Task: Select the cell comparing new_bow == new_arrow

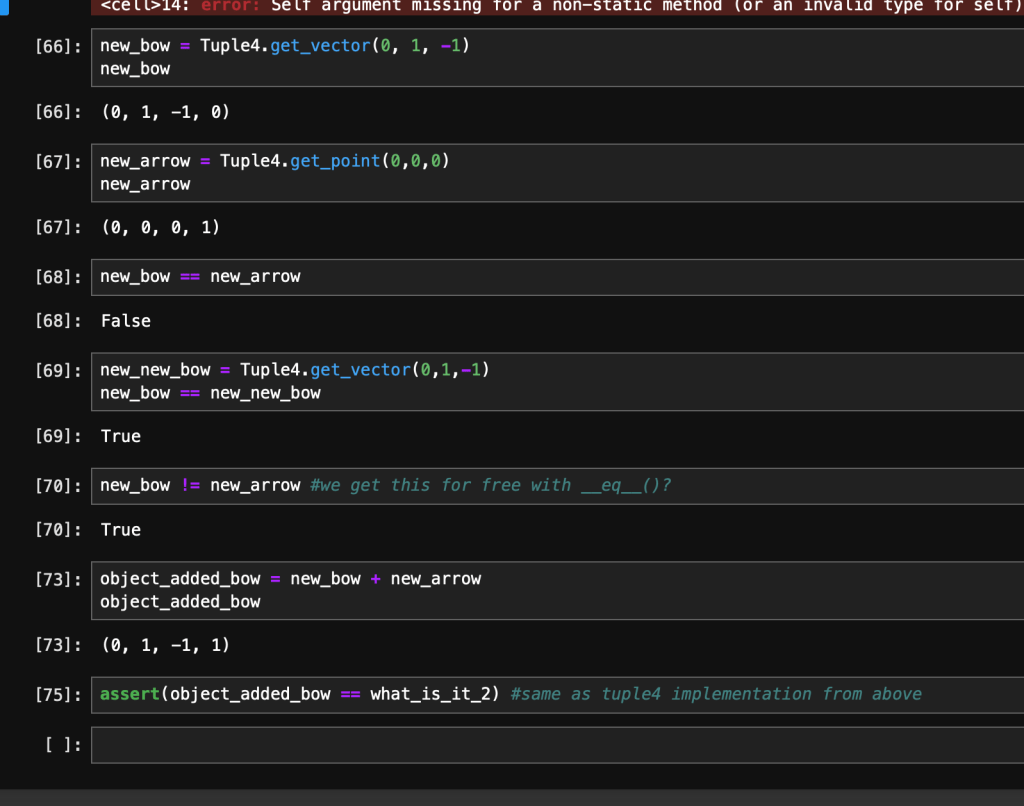Action: click(556, 277)
